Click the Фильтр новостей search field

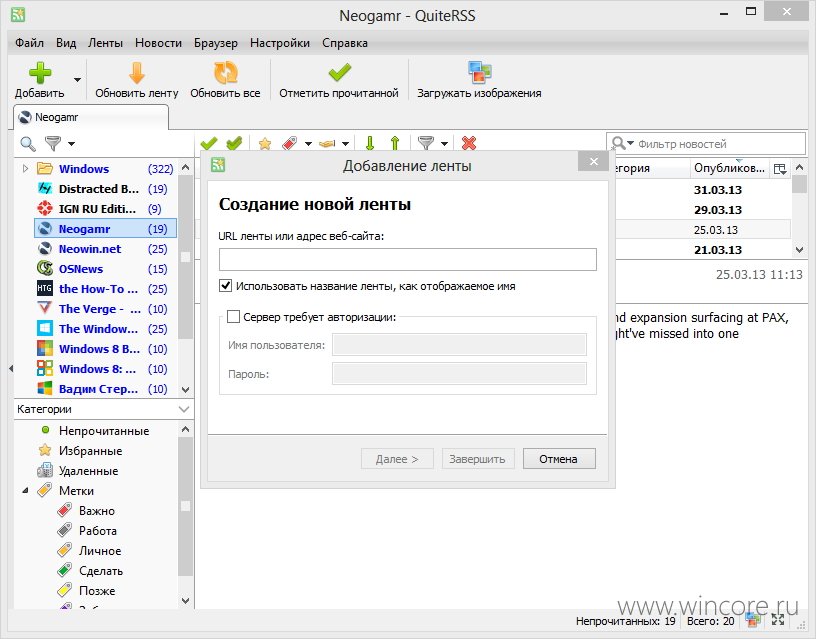coord(706,144)
